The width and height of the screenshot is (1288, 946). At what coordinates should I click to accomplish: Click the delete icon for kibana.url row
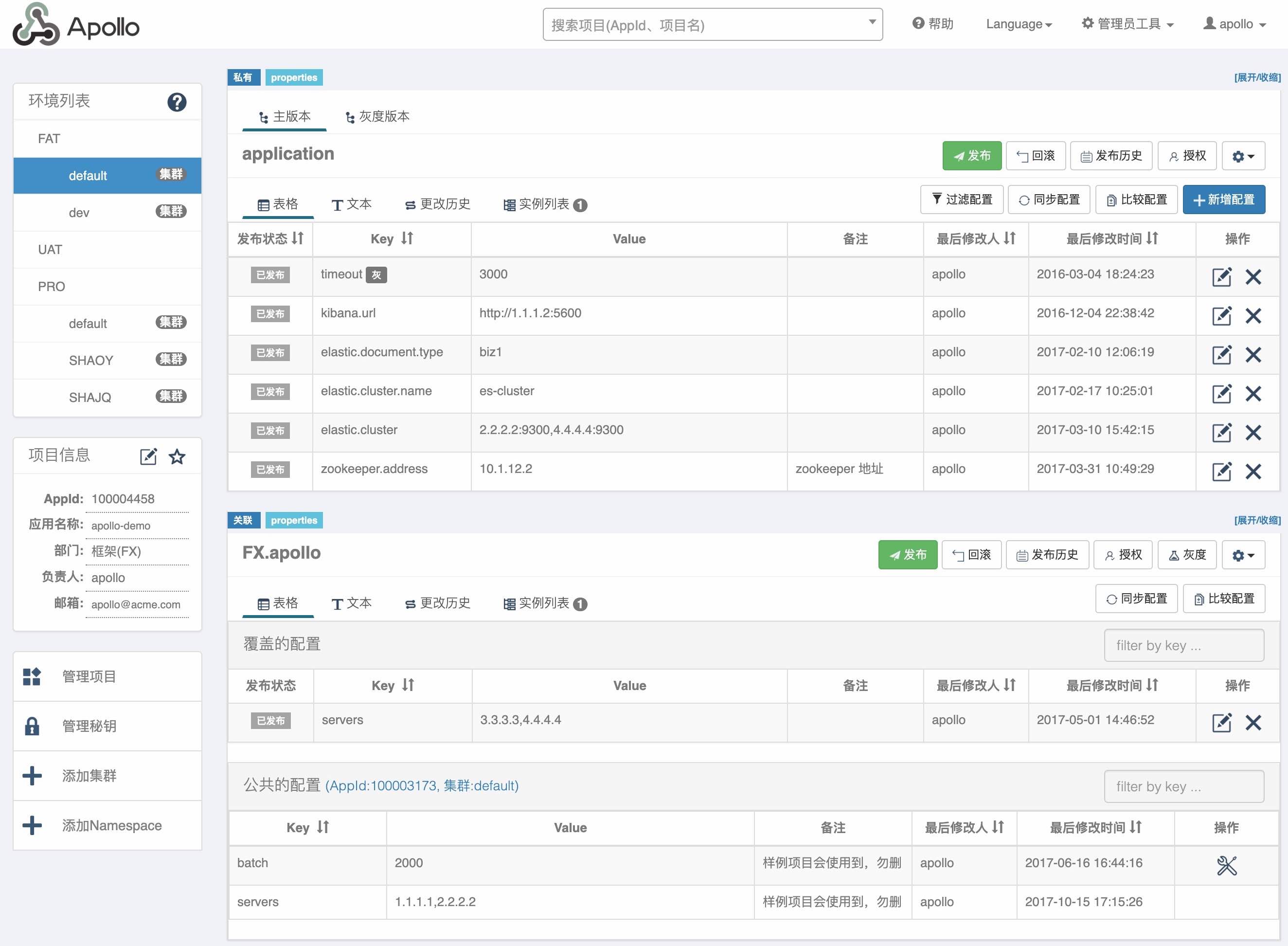click(1254, 314)
